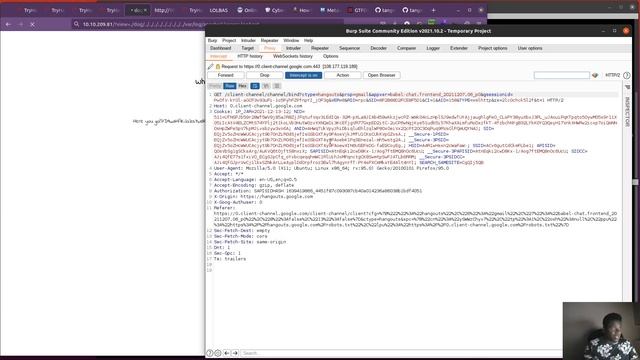The width and height of the screenshot is (640, 360).
Task: Click the previous search match arrow
Action: [x=227, y=353]
